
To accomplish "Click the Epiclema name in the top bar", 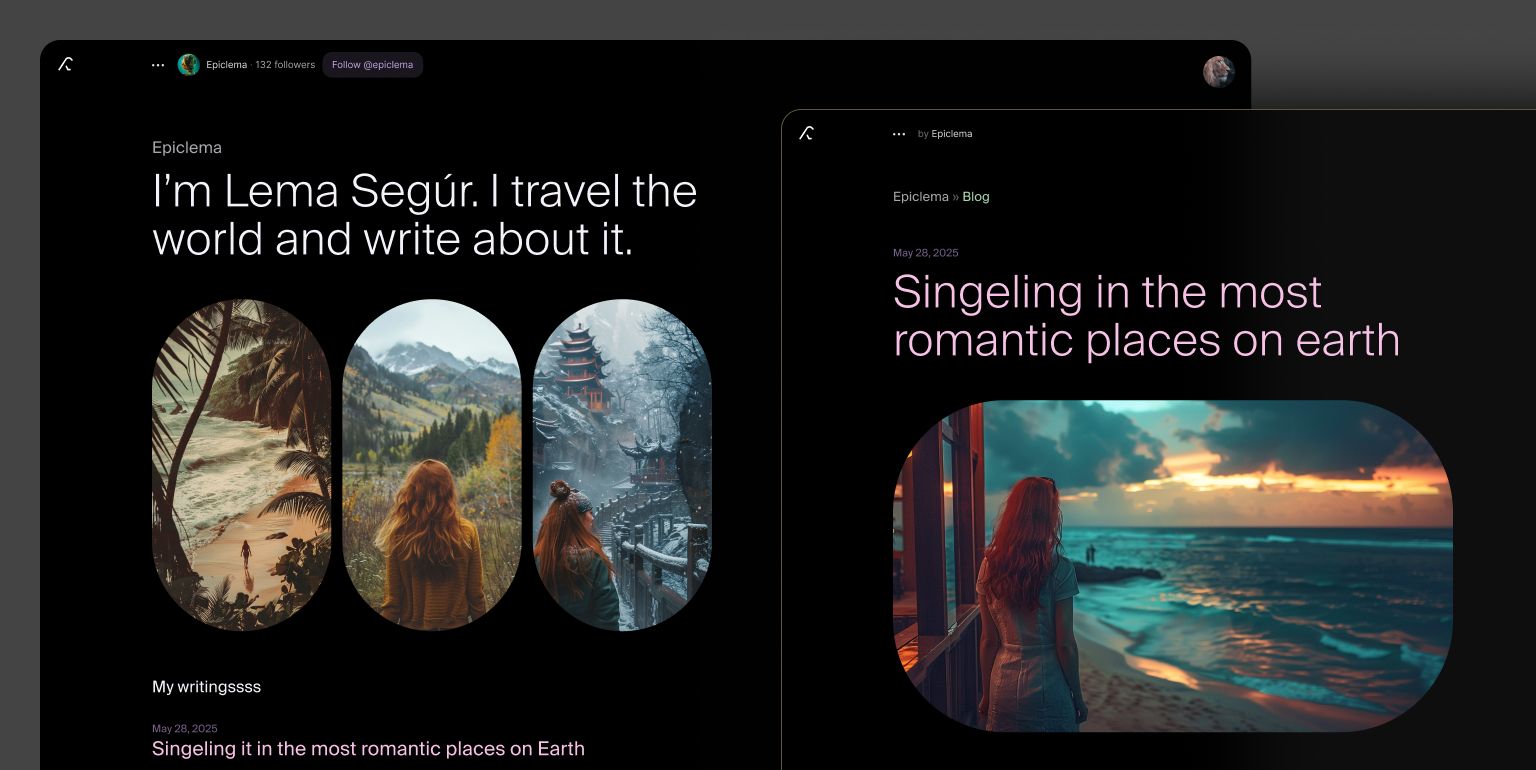I will pyautogui.click(x=226, y=65).
